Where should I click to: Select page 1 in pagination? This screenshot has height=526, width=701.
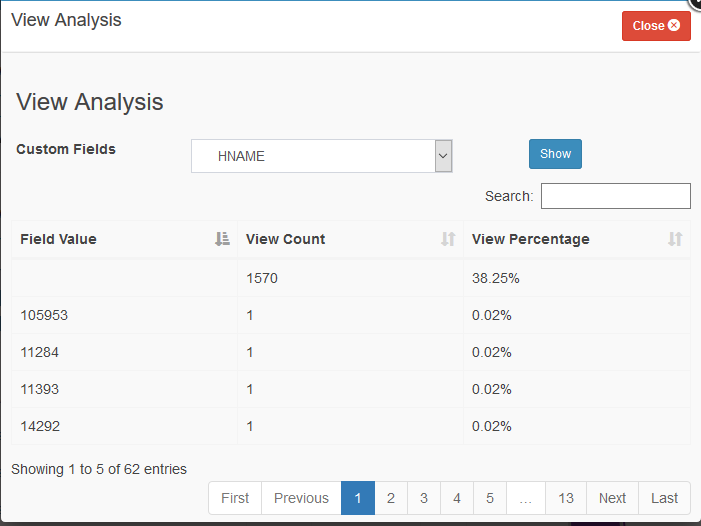(x=358, y=498)
